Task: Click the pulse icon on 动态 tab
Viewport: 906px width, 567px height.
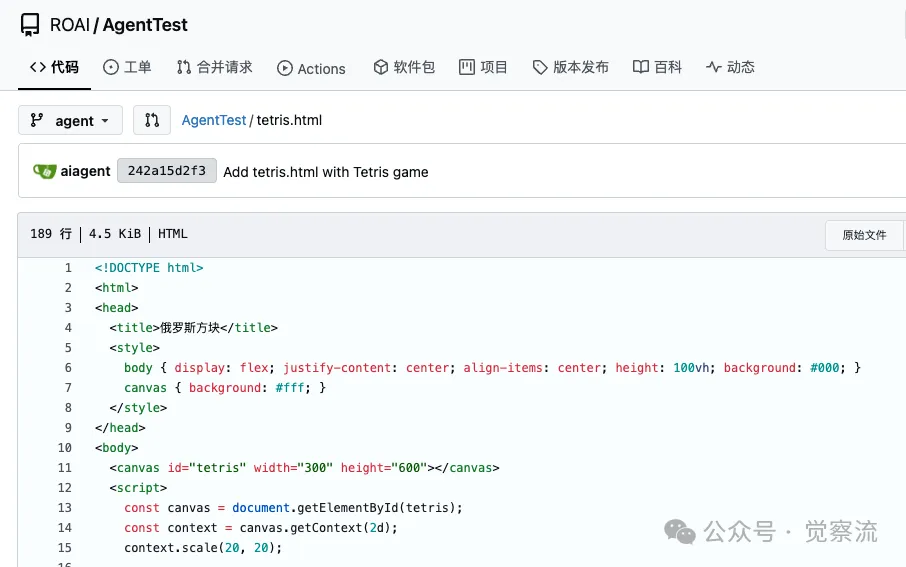Action: 714,67
